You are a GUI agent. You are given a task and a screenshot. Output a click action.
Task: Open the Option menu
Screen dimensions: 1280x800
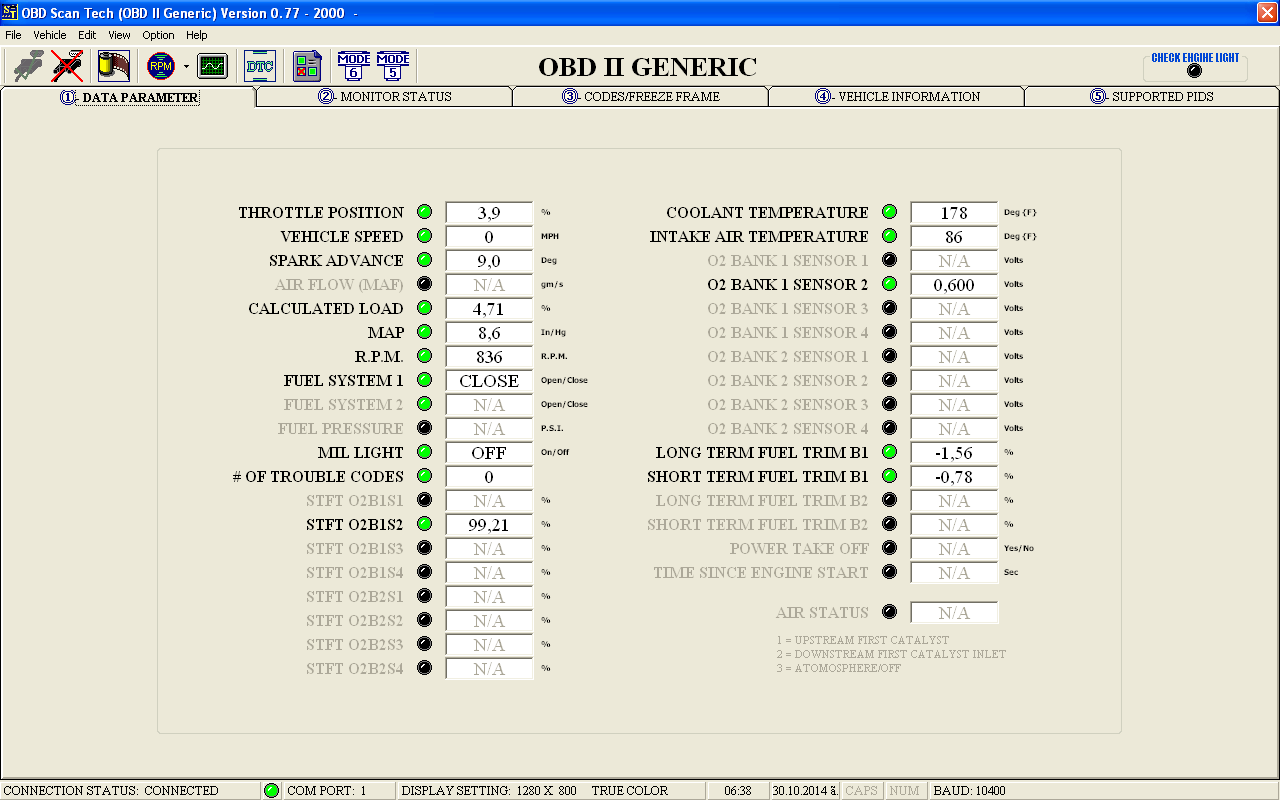pyautogui.click(x=158, y=35)
